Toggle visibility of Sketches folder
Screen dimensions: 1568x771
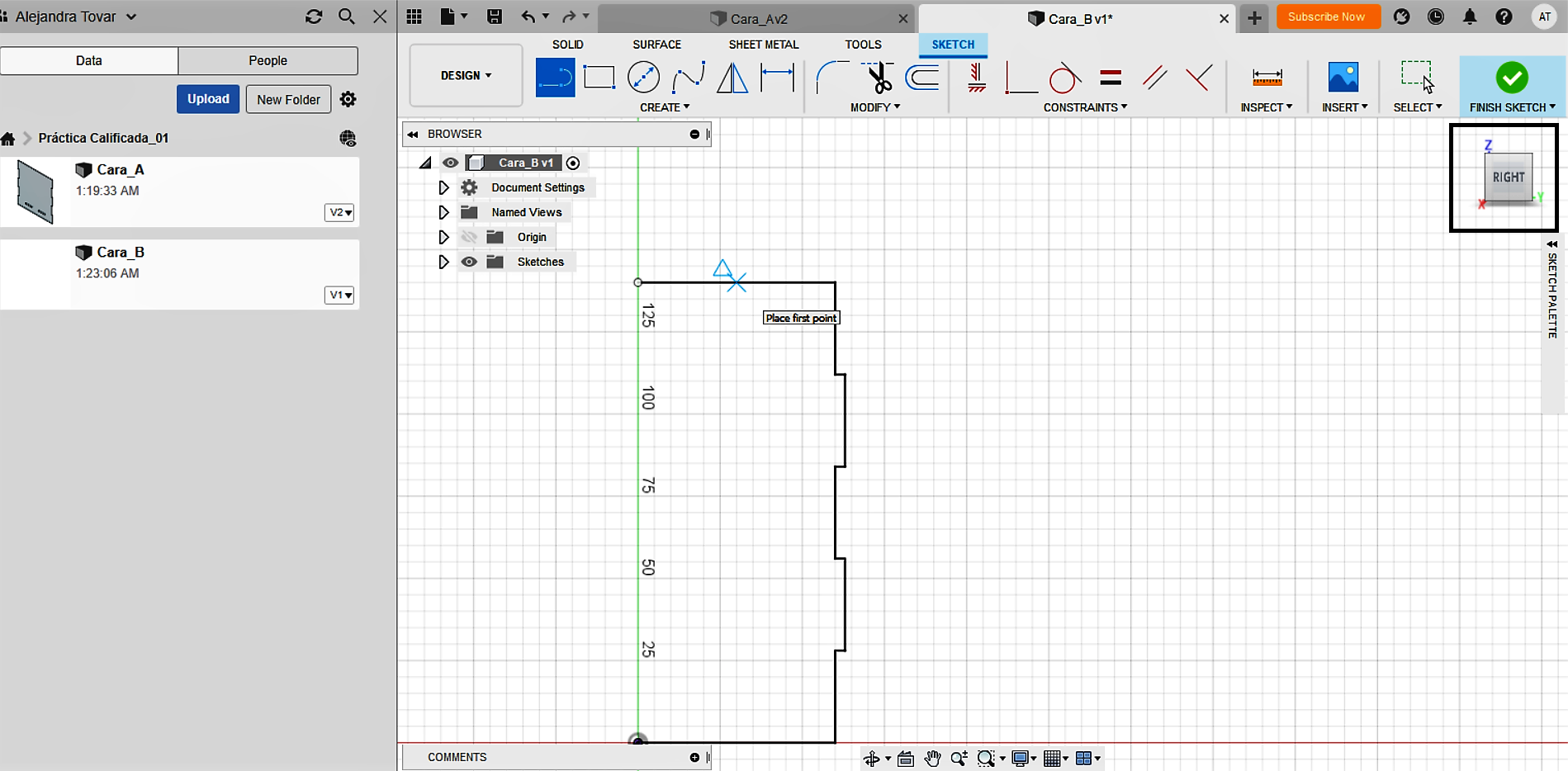469,262
